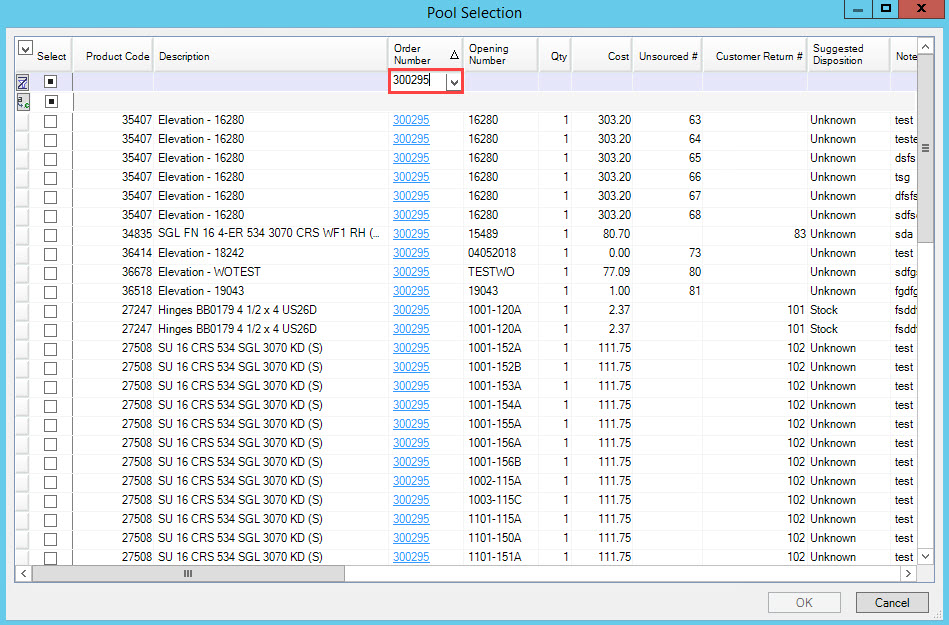Open the 300295 link in the 1001-152B row
Screen dimensions: 949x625
tap(411, 367)
